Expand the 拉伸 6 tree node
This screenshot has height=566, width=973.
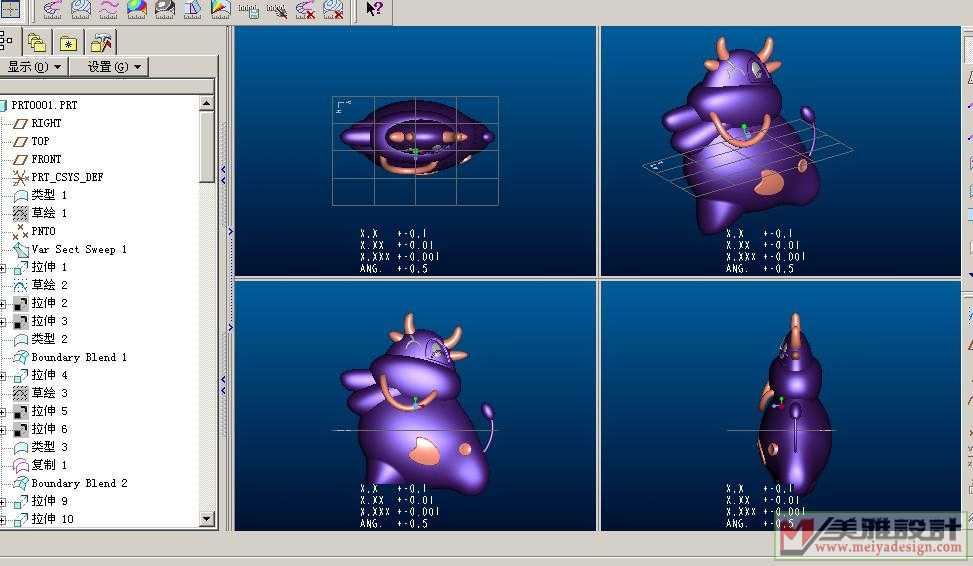pyautogui.click(x=3, y=430)
